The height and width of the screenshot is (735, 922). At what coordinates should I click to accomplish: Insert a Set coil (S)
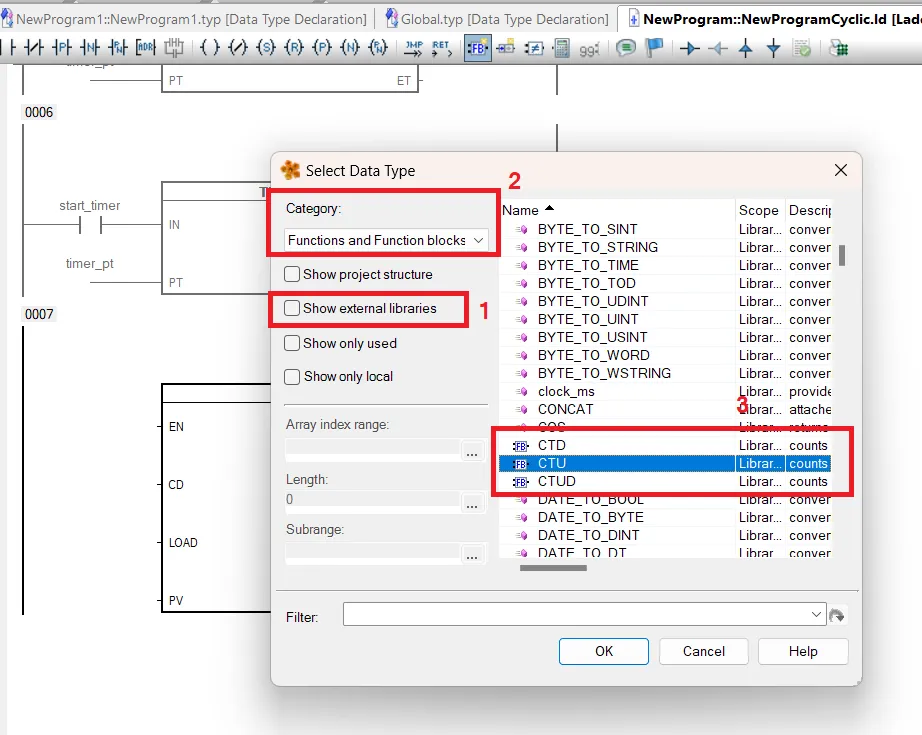(x=266, y=48)
